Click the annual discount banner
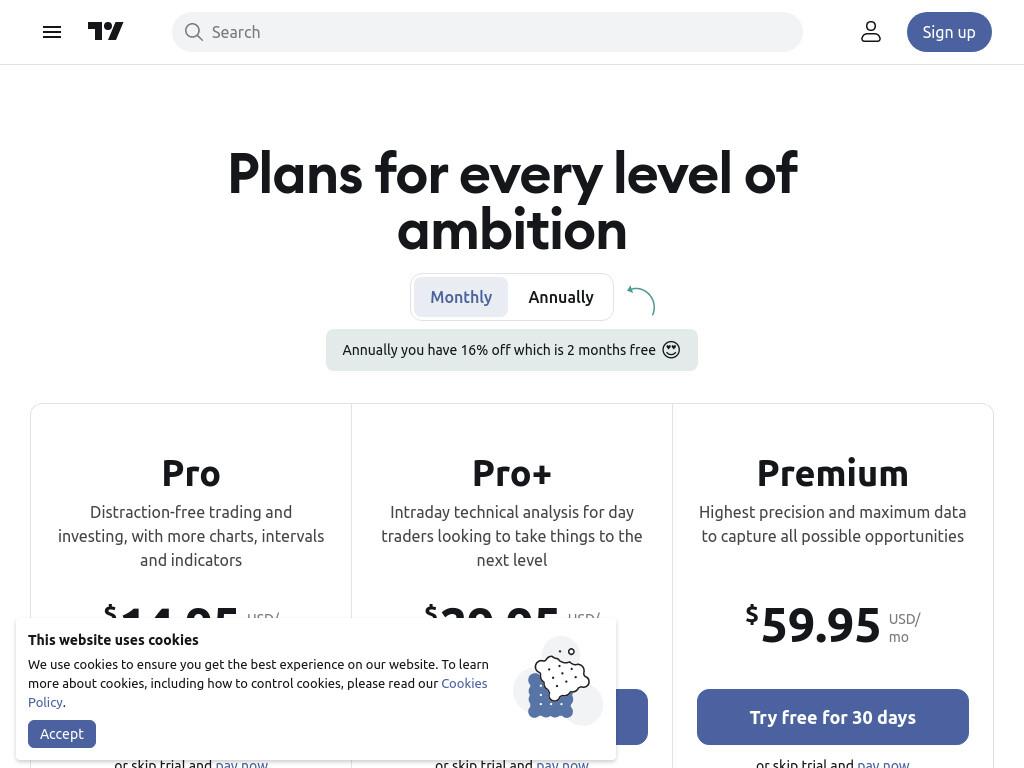The height and width of the screenshot is (768, 1024). point(511,350)
